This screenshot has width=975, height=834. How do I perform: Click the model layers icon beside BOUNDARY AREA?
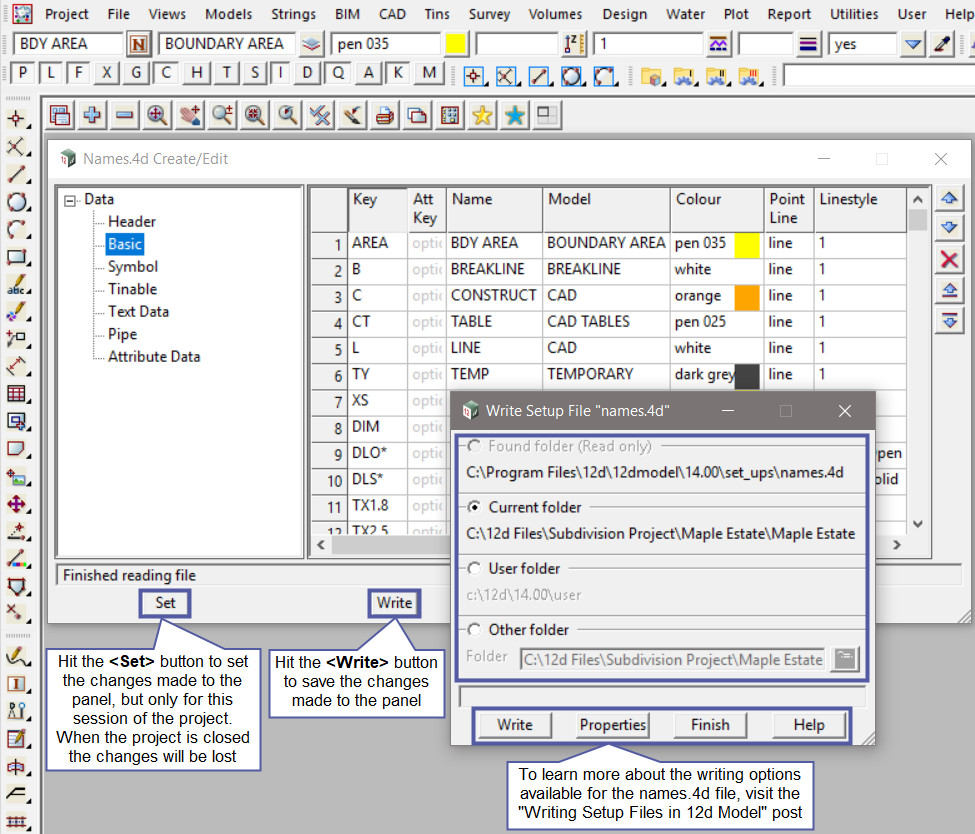point(312,45)
